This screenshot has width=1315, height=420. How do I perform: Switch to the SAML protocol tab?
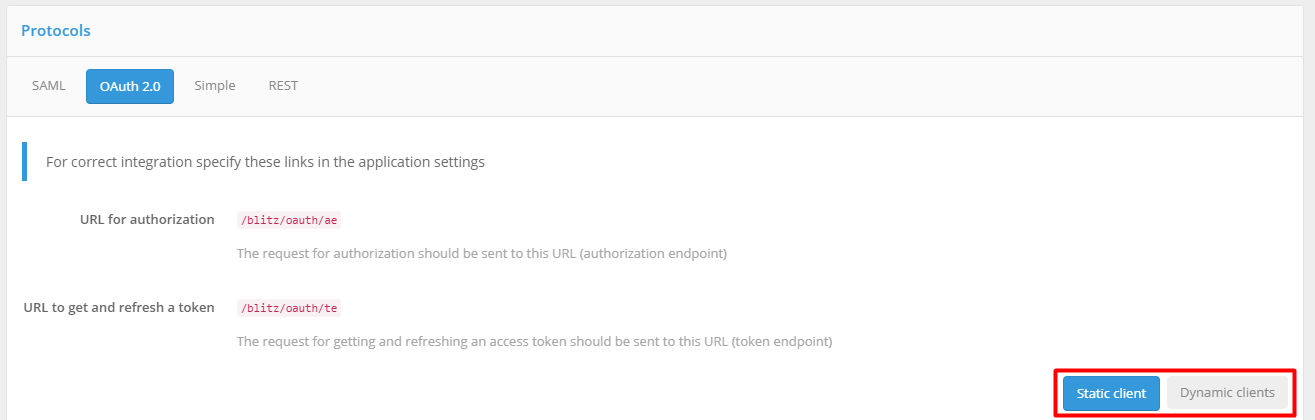point(48,86)
